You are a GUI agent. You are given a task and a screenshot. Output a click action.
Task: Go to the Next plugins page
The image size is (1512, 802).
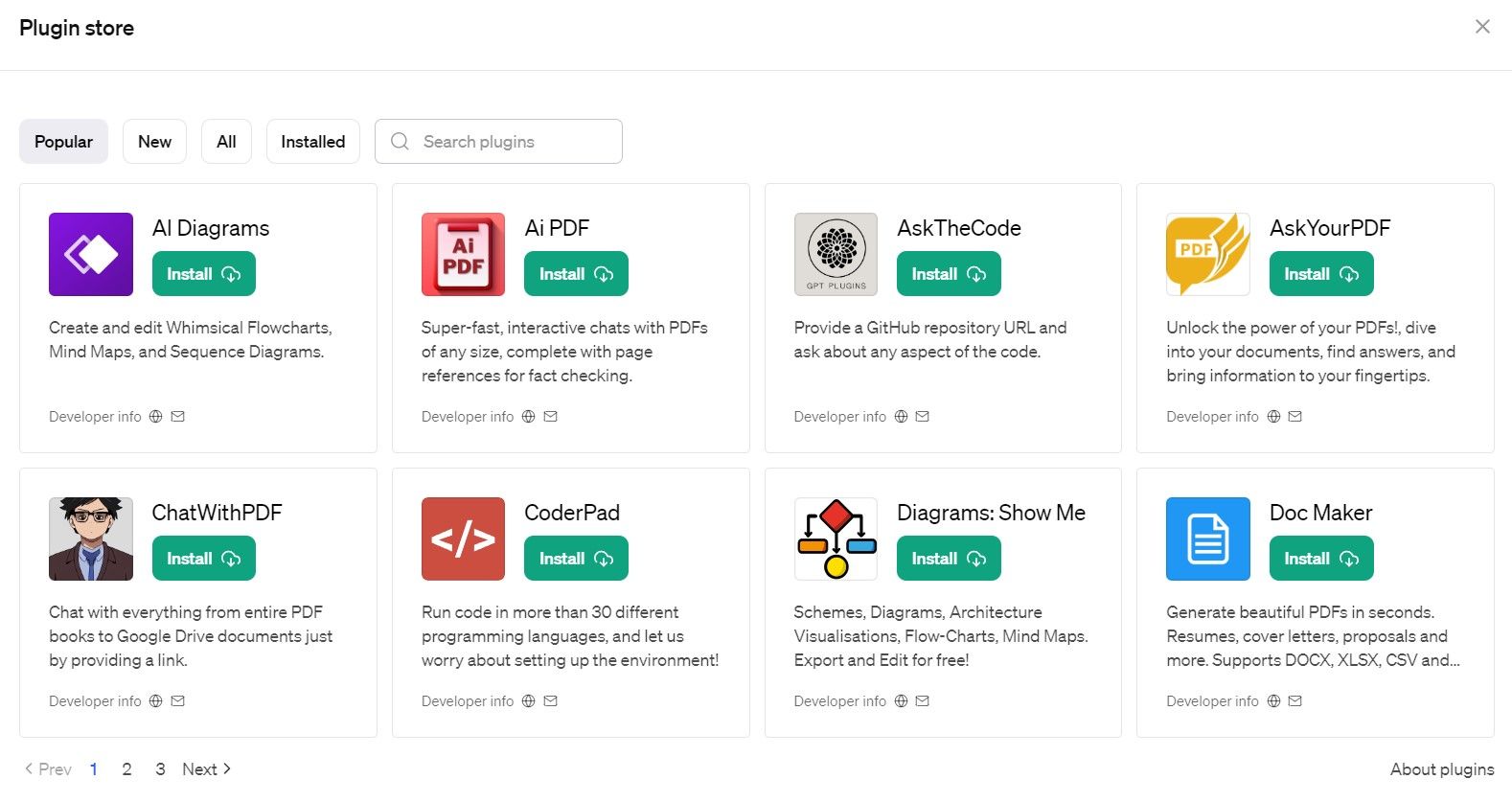pyautogui.click(x=206, y=769)
